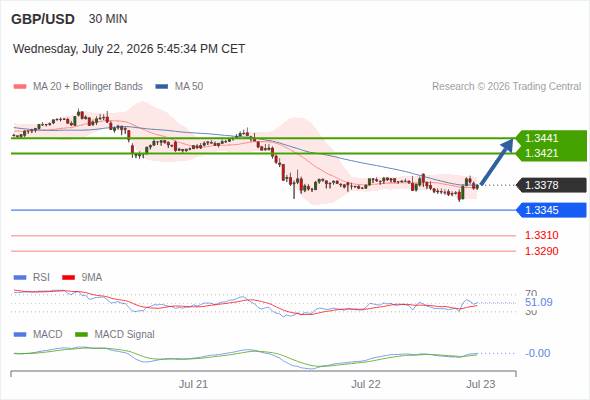Click the RSI blue legend swatch

[20, 278]
